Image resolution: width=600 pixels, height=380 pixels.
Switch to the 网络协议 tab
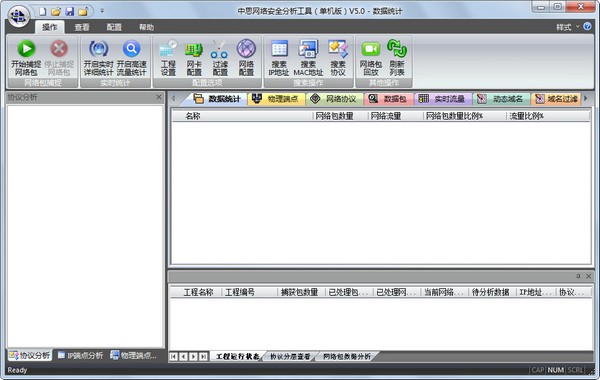(334, 99)
